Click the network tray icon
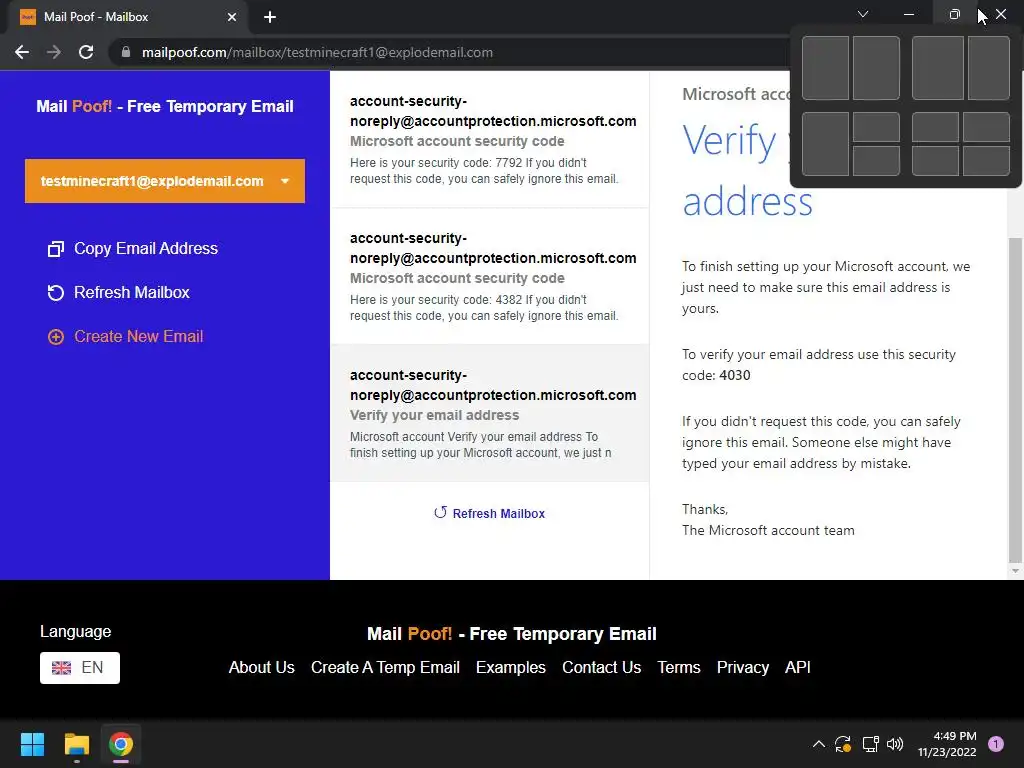This screenshot has width=1024, height=768. pos(871,744)
